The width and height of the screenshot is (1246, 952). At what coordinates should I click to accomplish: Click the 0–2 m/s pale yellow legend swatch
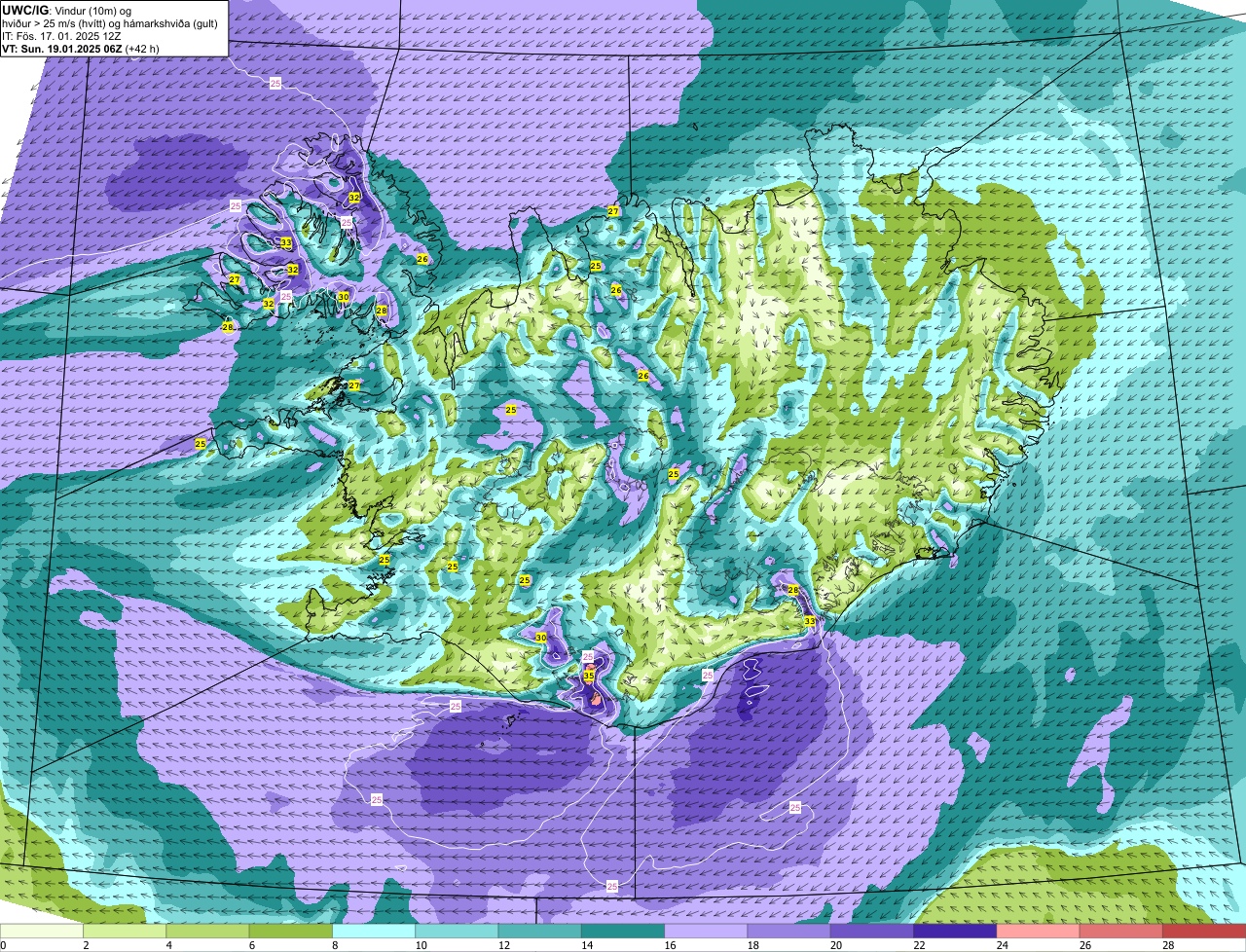click(x=42, y=931)
